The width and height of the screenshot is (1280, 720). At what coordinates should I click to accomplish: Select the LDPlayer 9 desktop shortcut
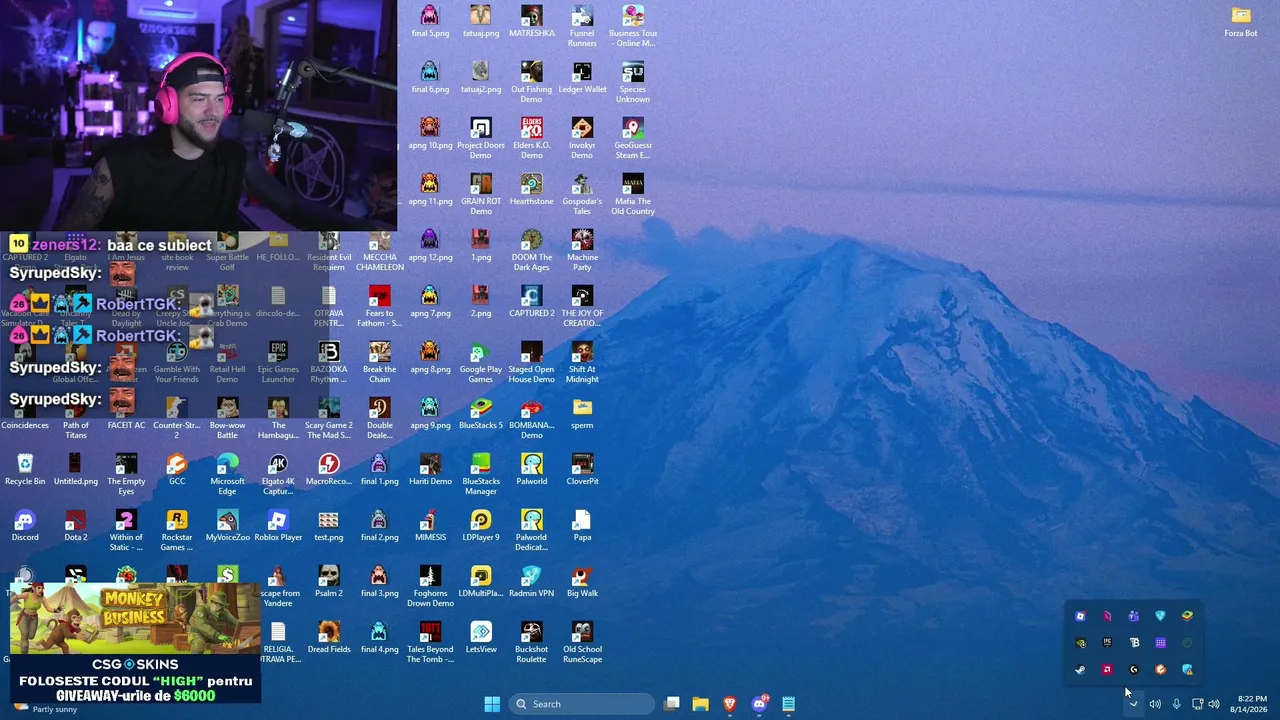tap(481, 526)
